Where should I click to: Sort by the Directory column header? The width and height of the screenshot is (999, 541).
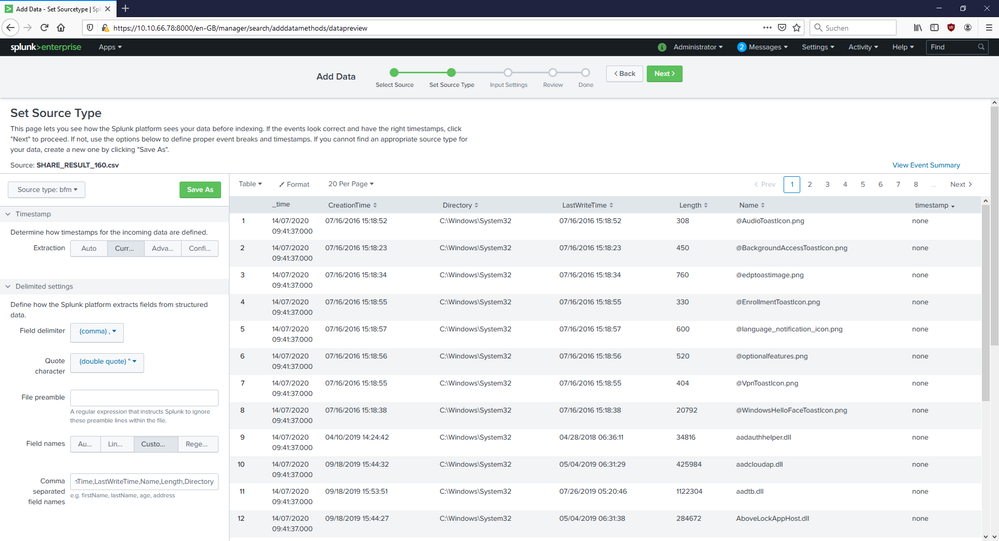tap(460, 205)
